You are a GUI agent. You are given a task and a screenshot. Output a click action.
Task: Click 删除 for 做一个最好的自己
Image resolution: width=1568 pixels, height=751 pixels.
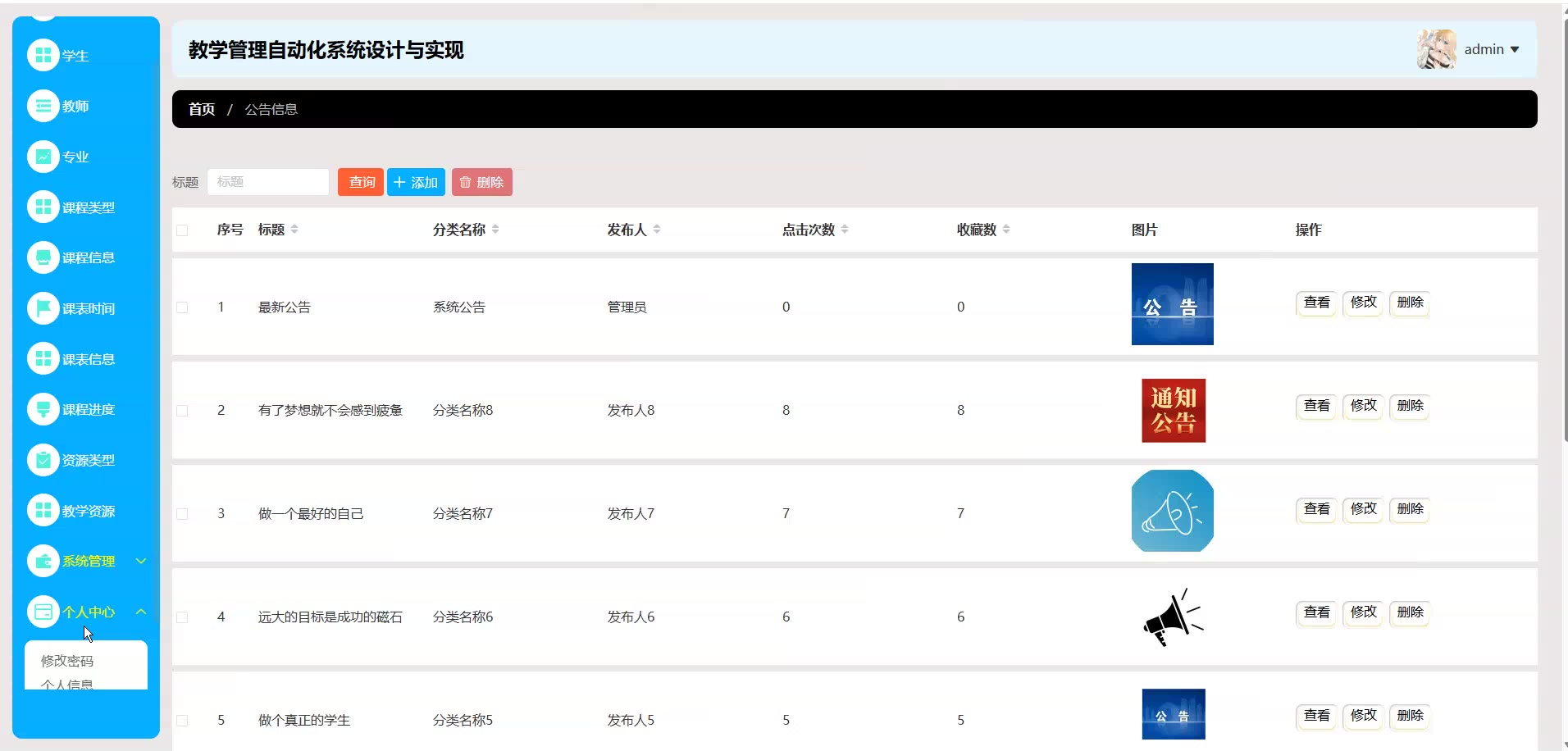1411,509
